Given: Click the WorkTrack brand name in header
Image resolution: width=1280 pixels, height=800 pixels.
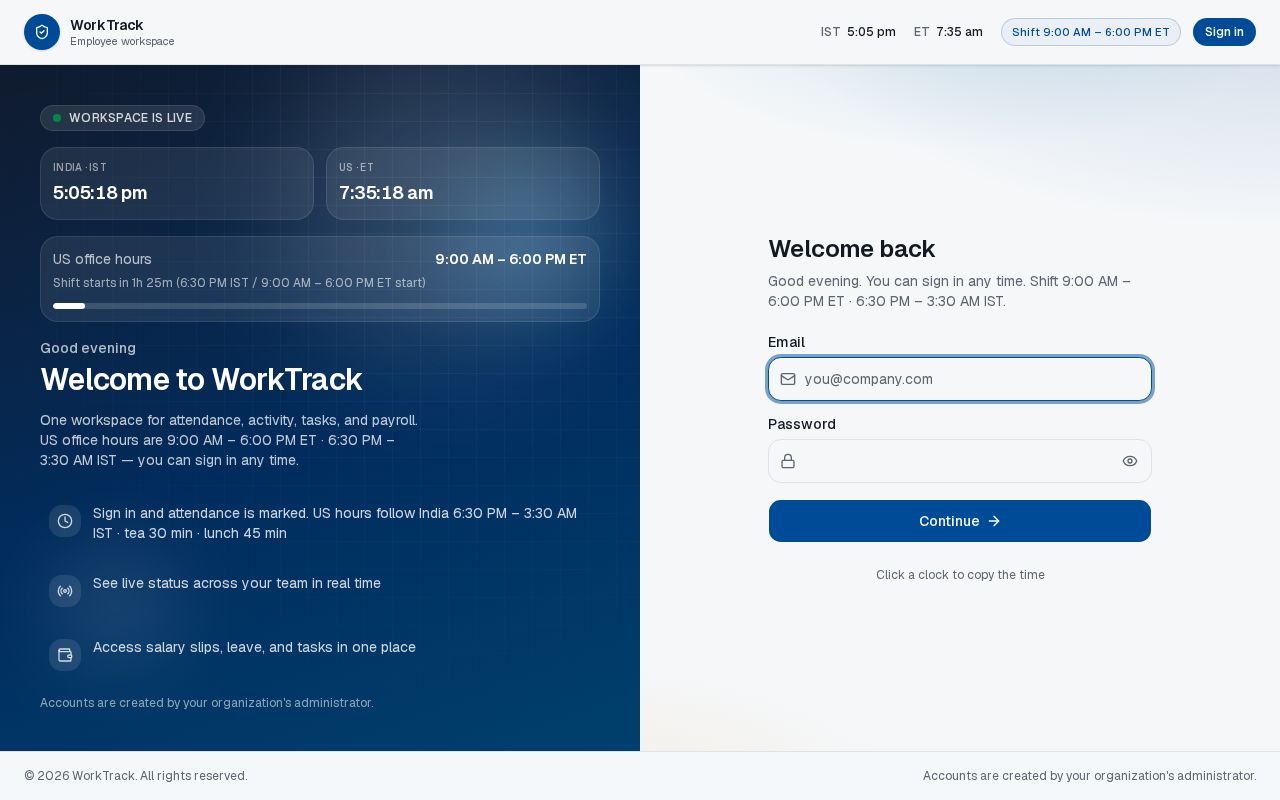Looking at the screenshot, I should coord(107,25).
